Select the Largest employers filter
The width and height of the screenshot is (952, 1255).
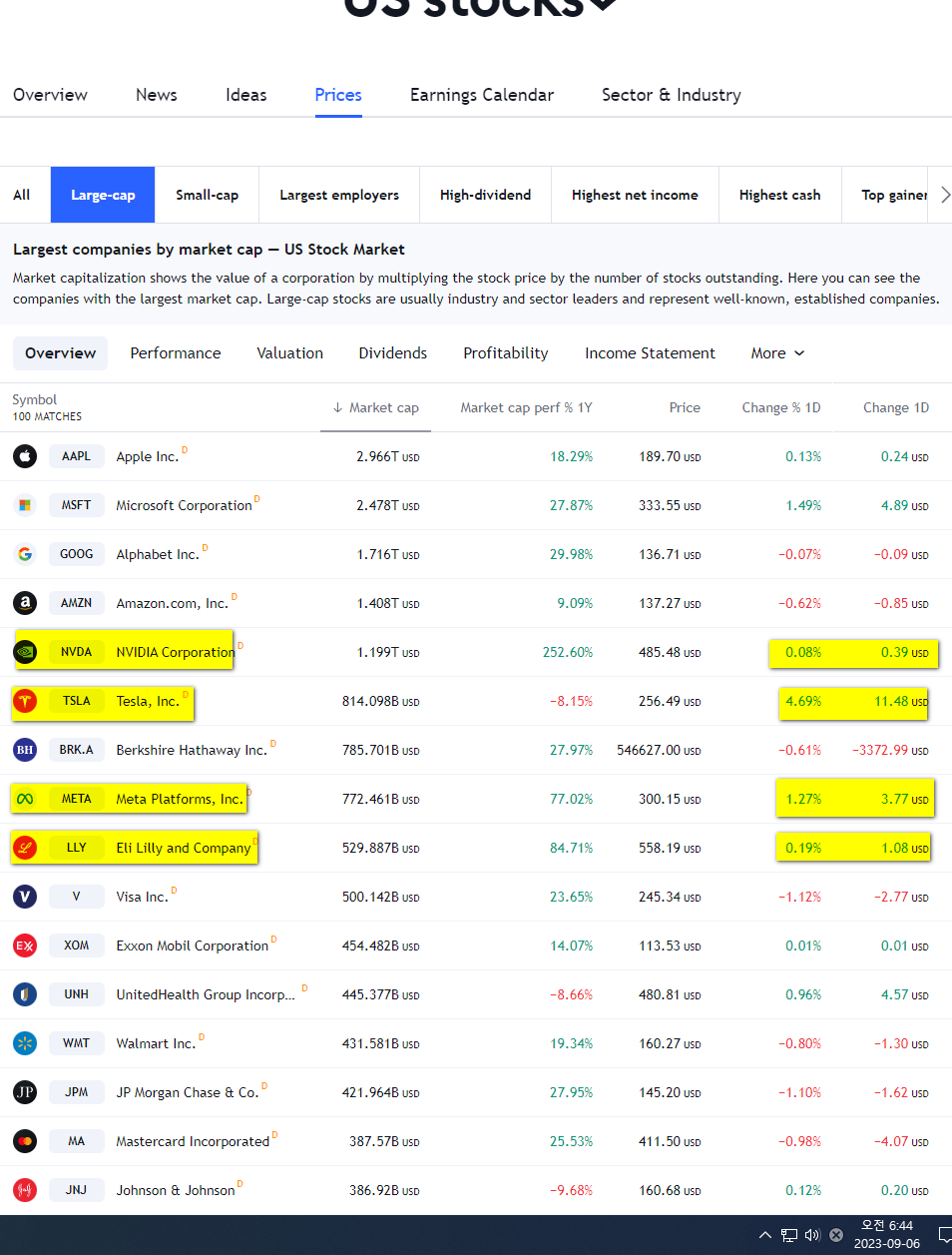click(339, 195)
